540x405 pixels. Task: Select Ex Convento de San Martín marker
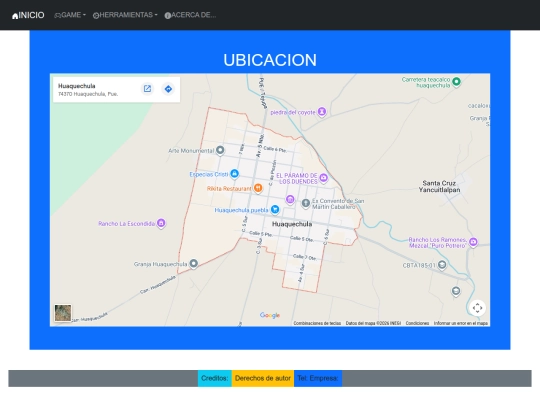306,204
